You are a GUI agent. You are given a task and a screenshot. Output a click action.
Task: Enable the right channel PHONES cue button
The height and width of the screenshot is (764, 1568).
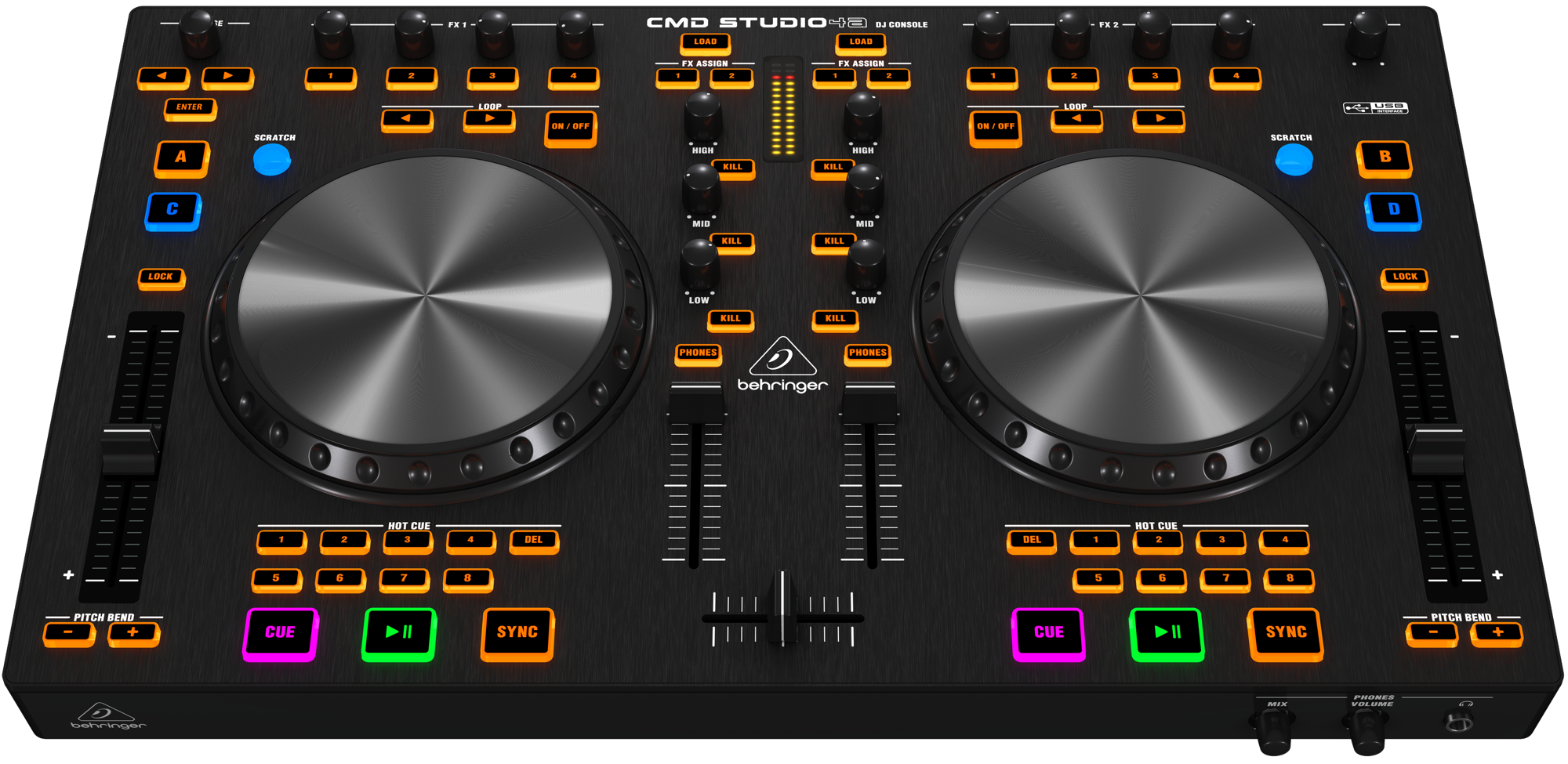867,353
